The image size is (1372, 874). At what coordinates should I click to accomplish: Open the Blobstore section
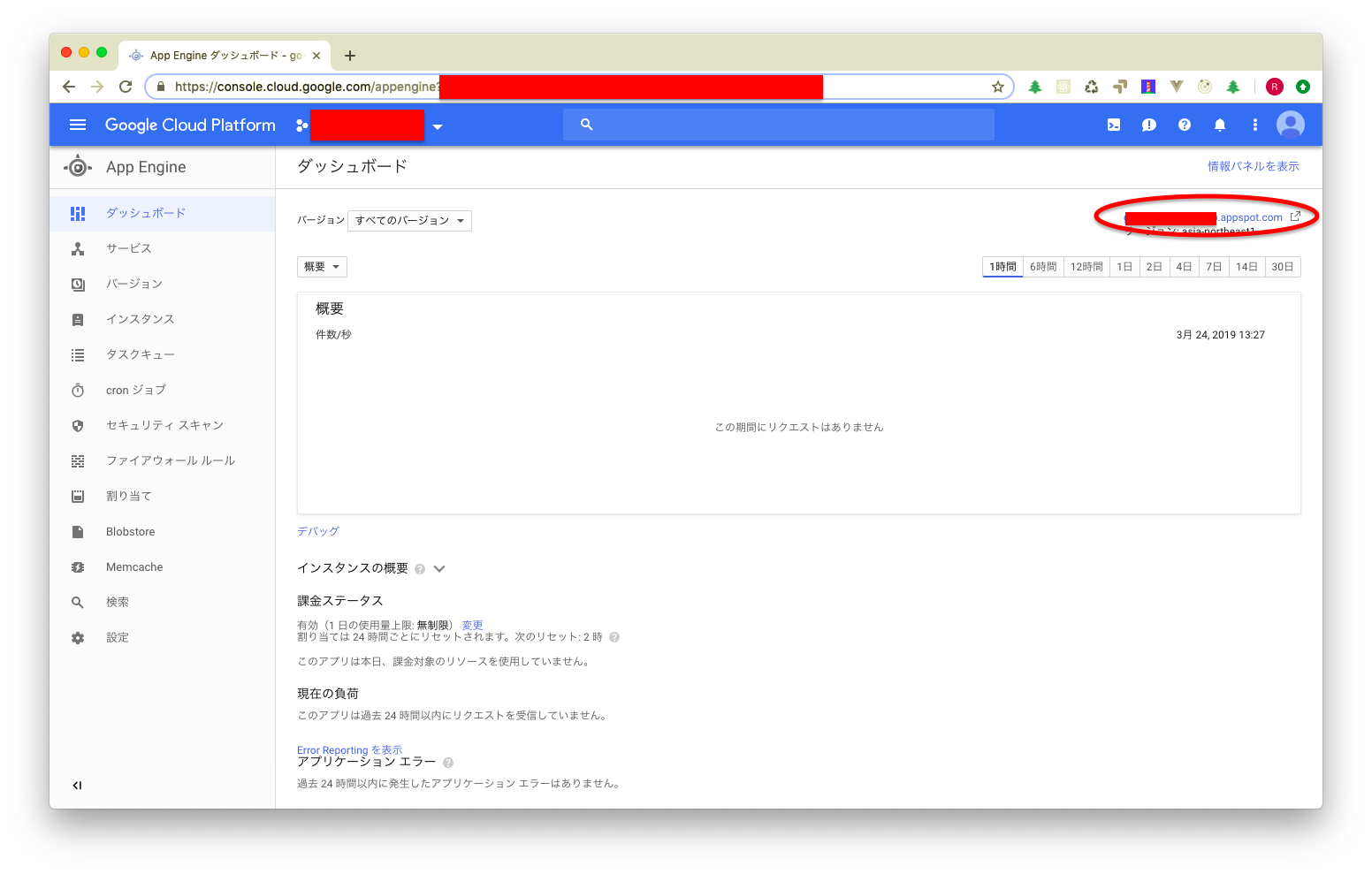[x=129, y=531]
